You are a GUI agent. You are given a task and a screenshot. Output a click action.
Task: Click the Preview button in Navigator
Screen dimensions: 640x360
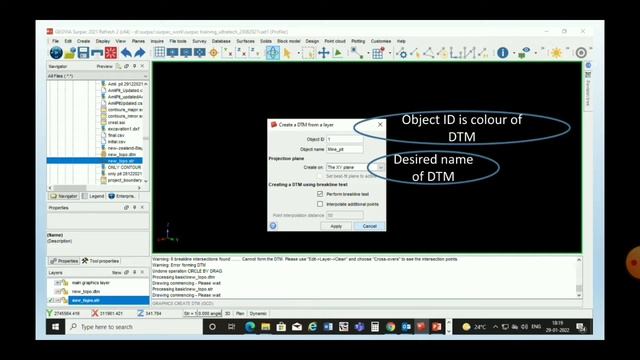click(104, 66)
